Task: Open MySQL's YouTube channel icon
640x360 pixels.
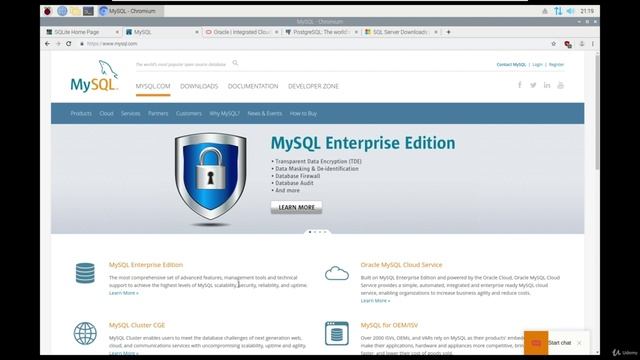Action: (x=560, y=85)
